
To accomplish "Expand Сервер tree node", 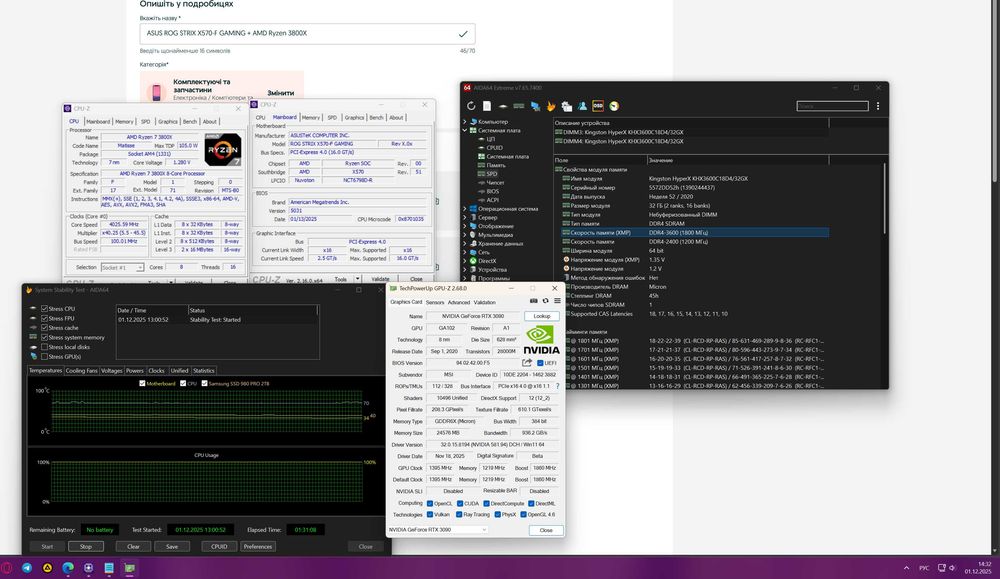I will click(x=464, y=217).
